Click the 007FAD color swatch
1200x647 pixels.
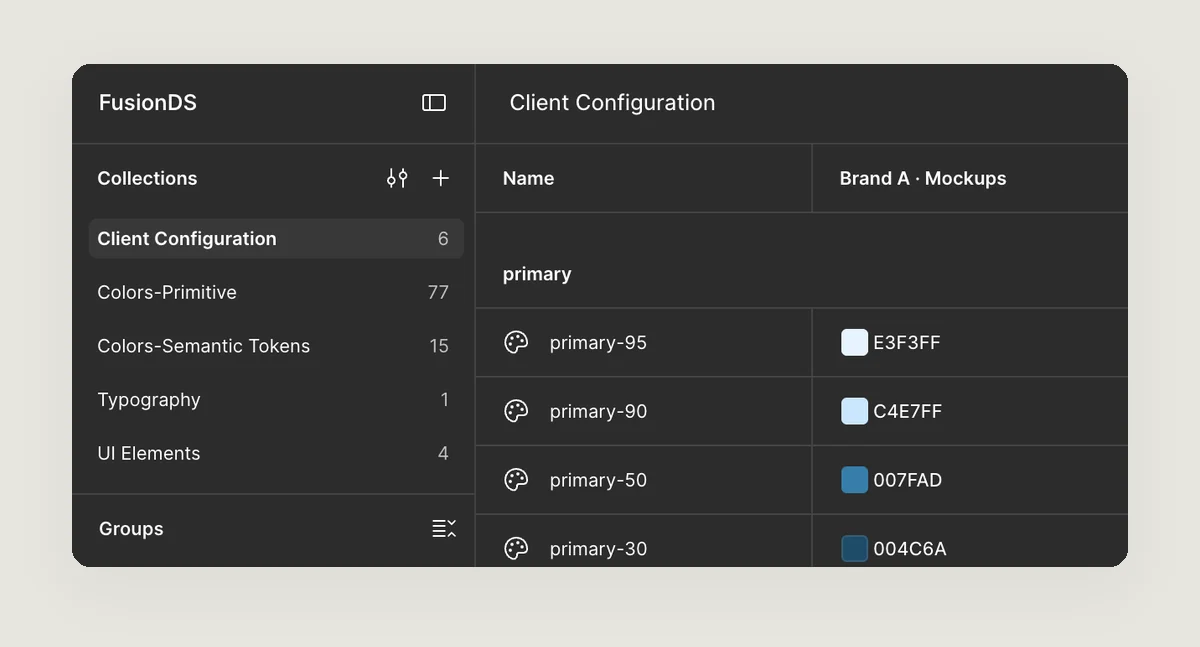click(x=855, y=480)
